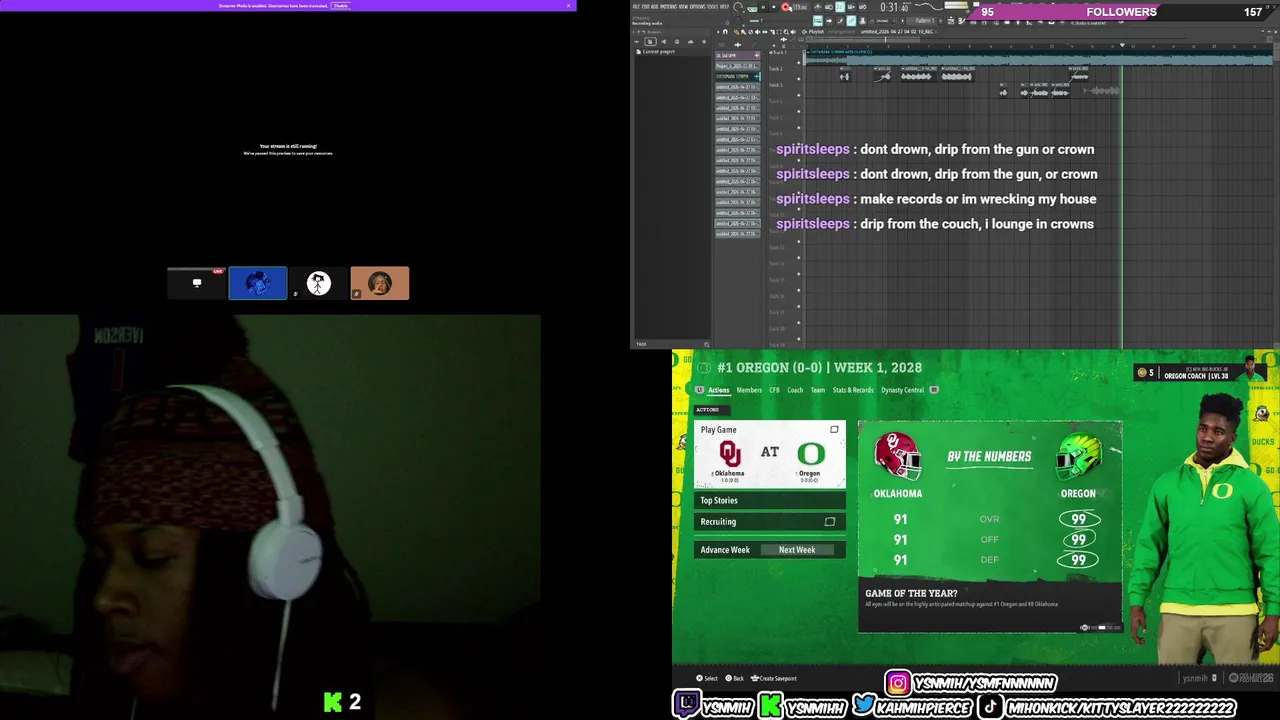
Task: Click Oregon's circled 99 OVR rating
Action: click(1079, 519)
